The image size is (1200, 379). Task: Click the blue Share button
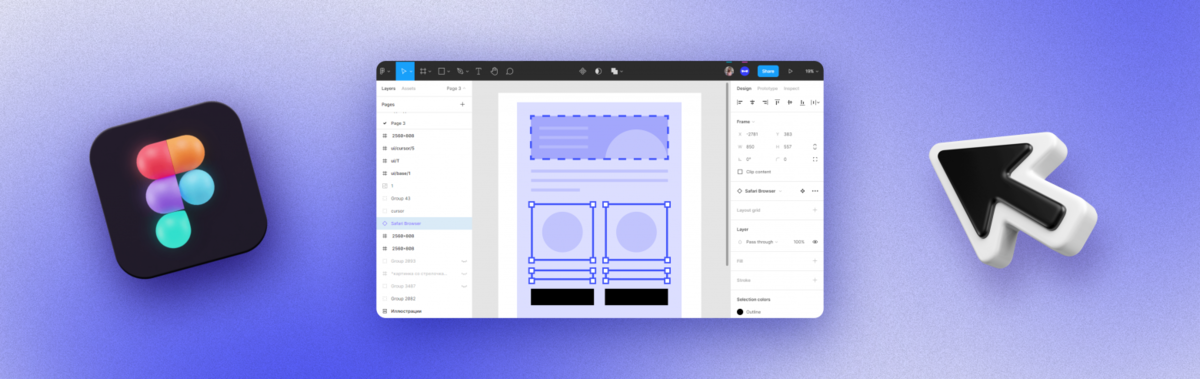point(768,71)
